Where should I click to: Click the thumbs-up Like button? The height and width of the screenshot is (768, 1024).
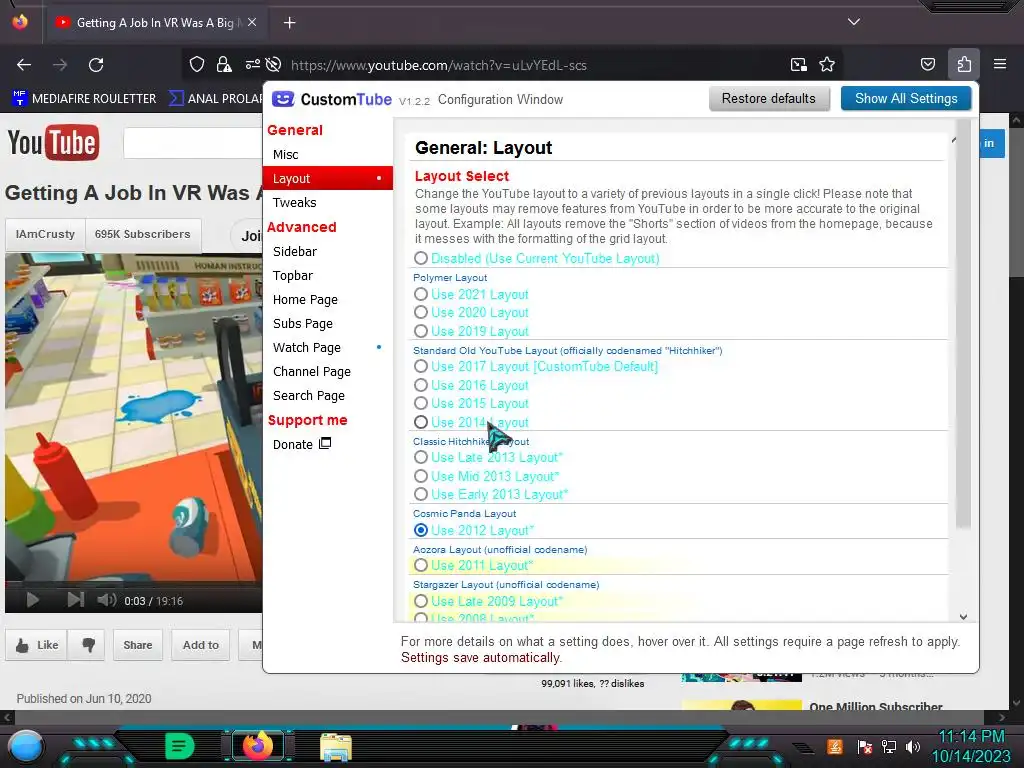[x=37, y=645]
